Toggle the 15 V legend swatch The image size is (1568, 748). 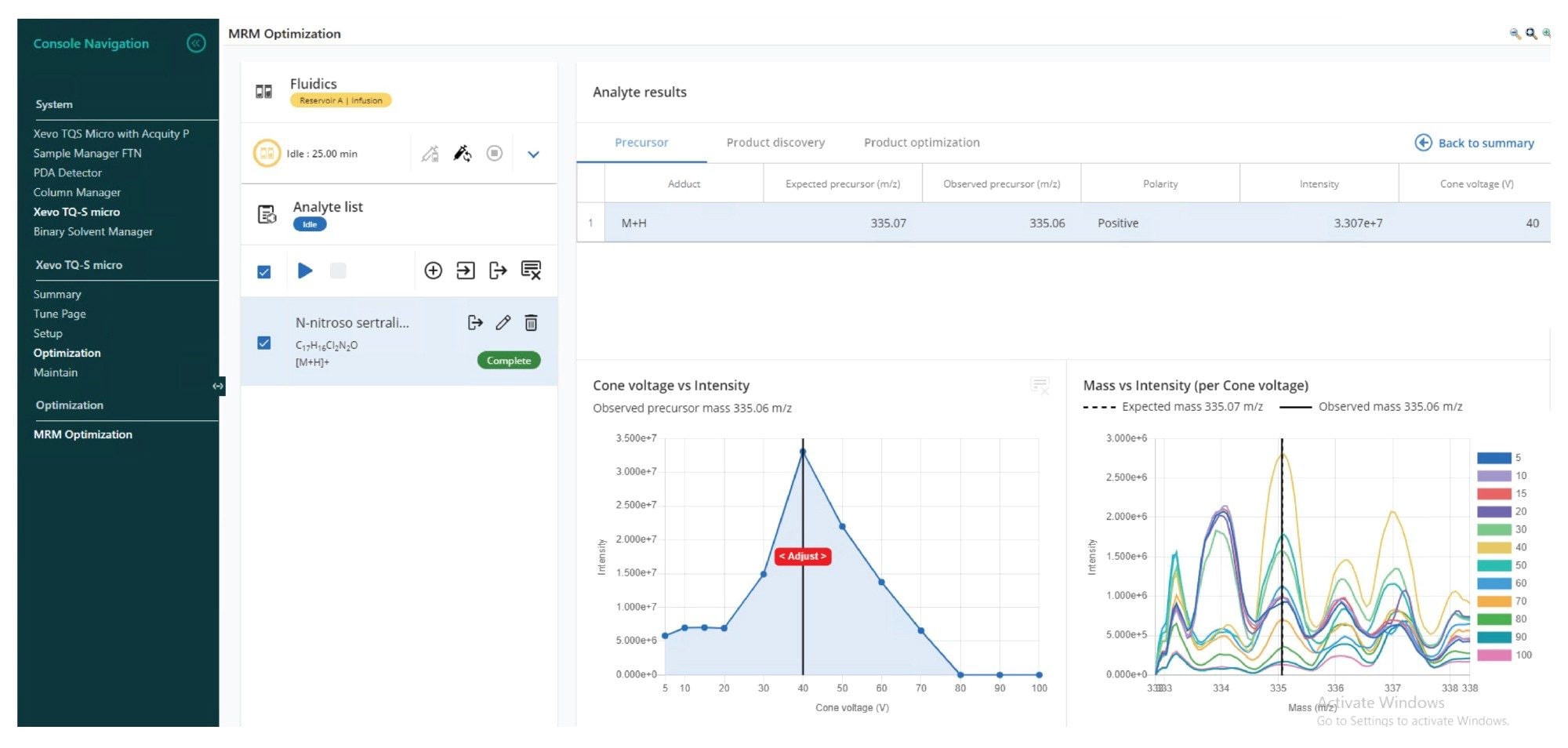(1494, 494)
